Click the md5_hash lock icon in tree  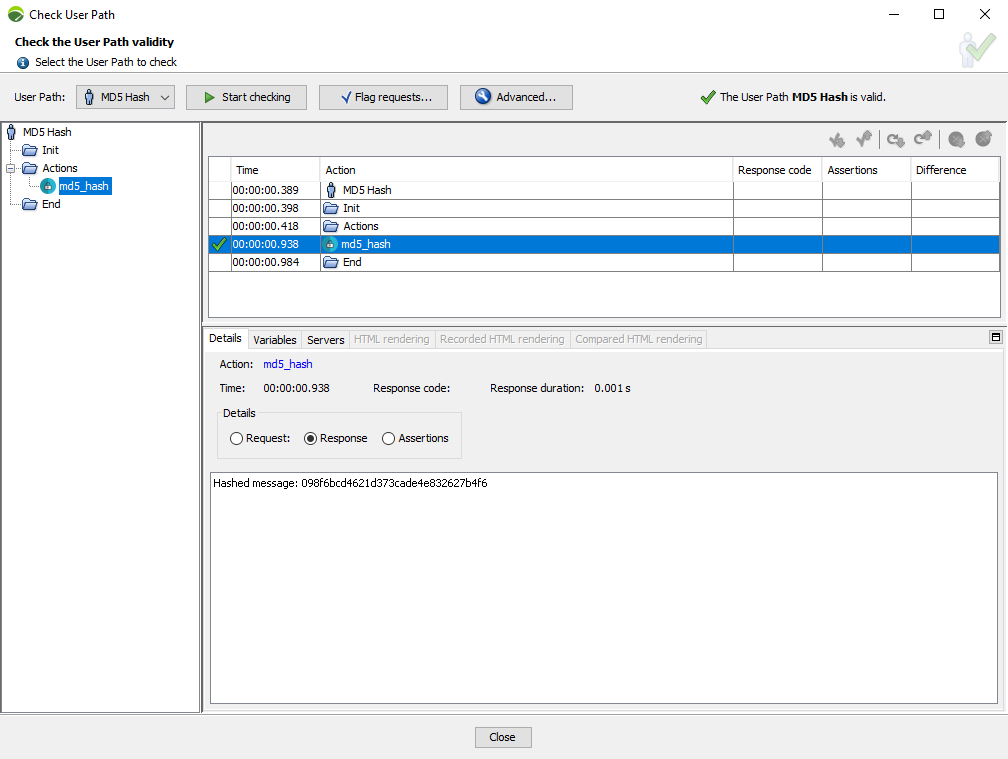pyautogui.click(x=48, y=186)
